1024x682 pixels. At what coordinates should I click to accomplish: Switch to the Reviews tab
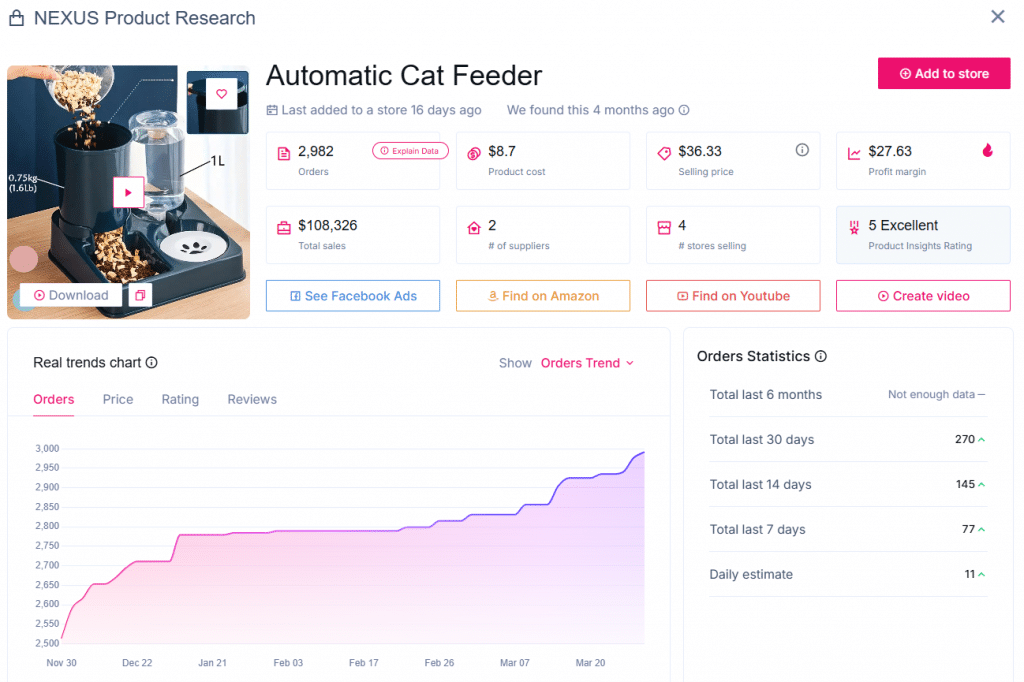tap(251, 399)
